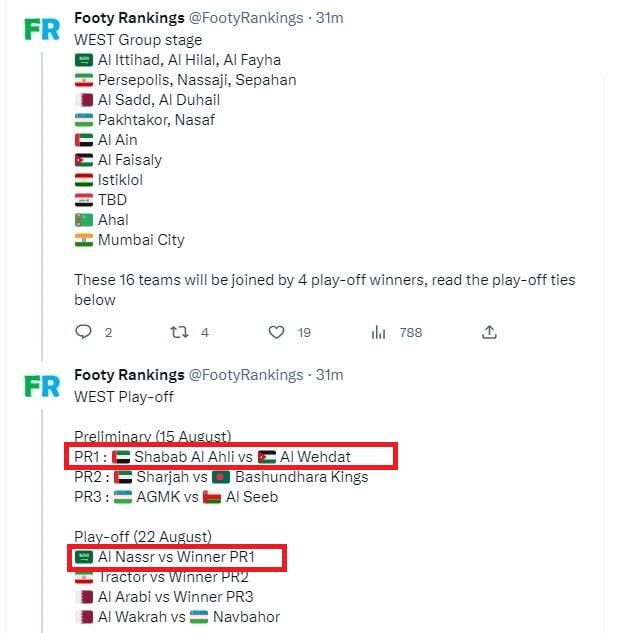Viewport: 629px width, 633px height.
Task: Open view analytics icon showing 788
Action: [378, 332]
